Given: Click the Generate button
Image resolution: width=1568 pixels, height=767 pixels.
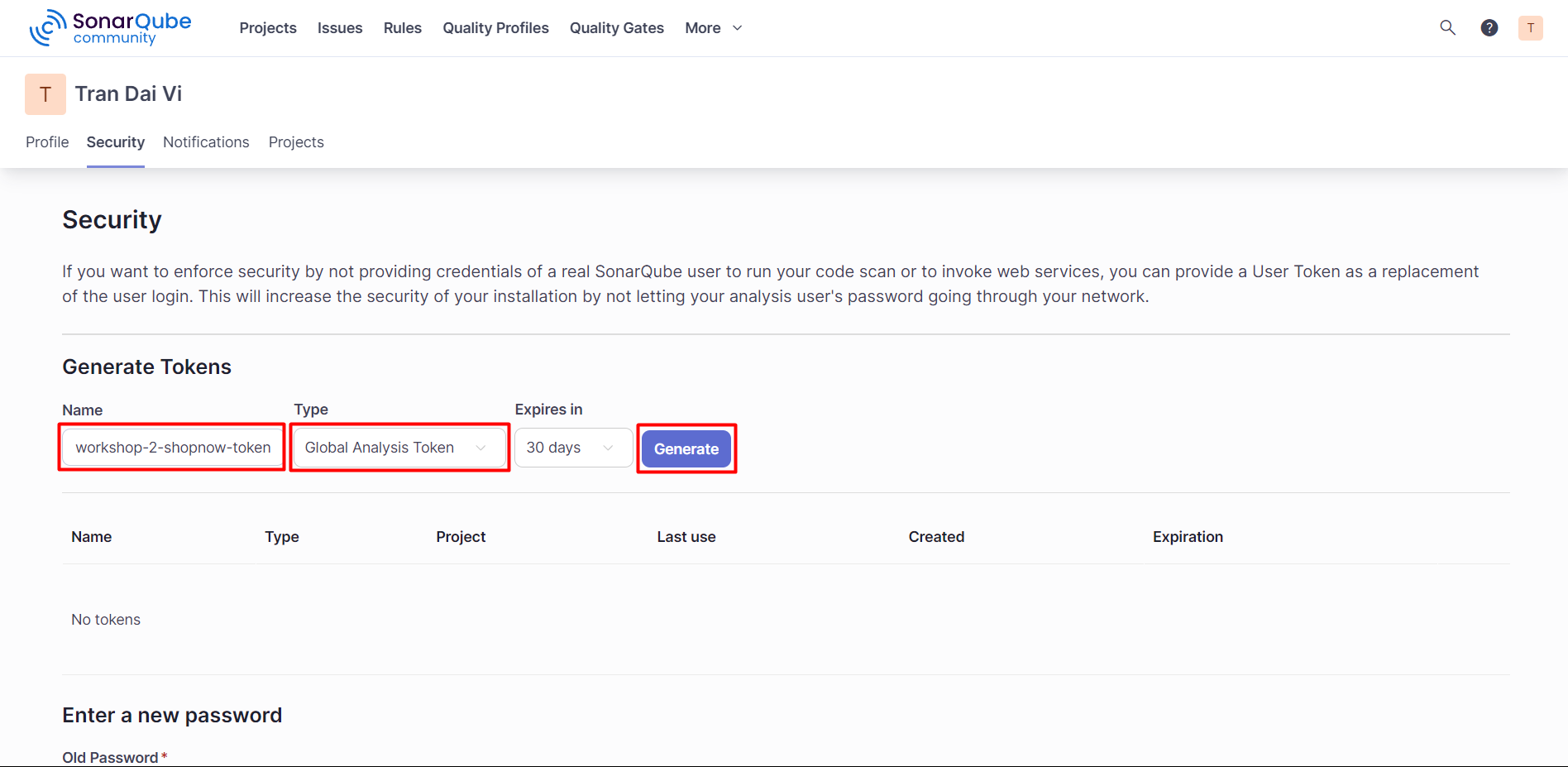Looking at the screenshot, I should (686, 448).
